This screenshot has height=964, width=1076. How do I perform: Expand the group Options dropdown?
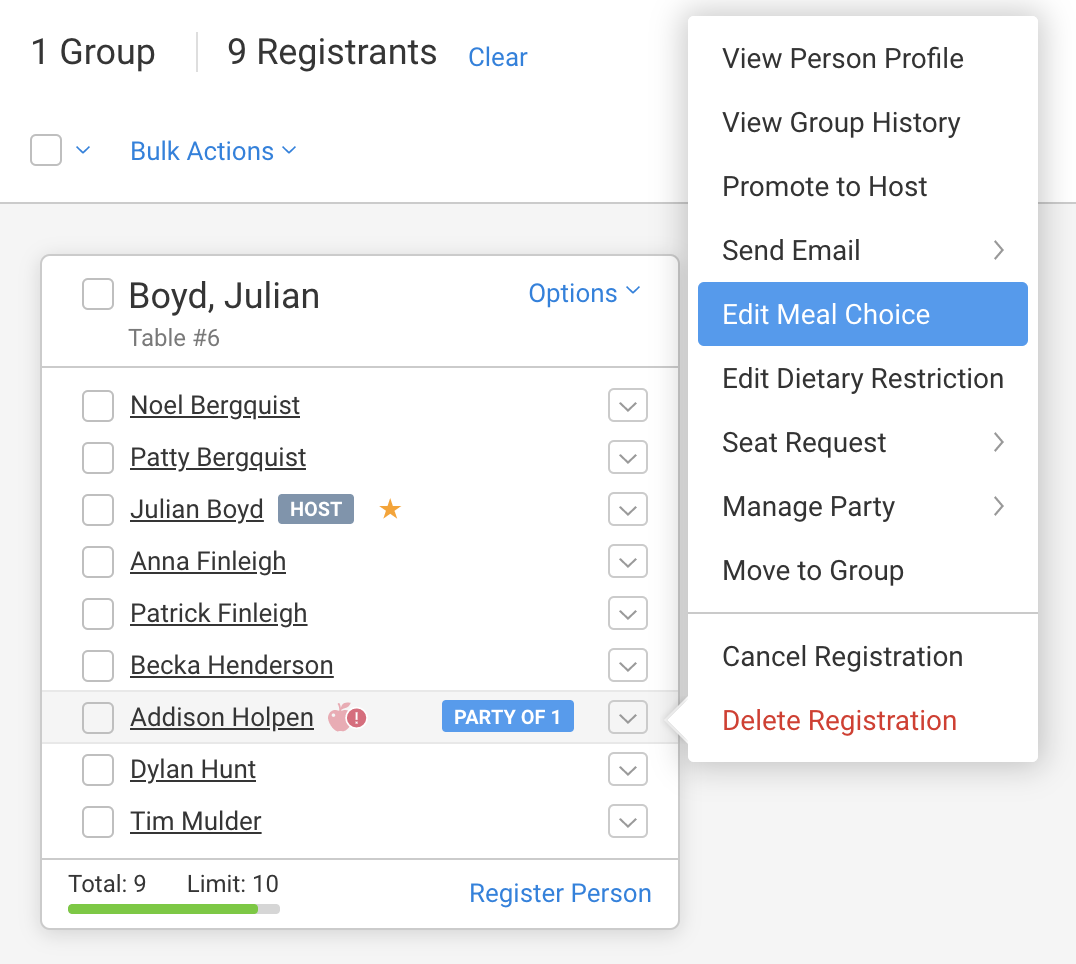[584, 293]
